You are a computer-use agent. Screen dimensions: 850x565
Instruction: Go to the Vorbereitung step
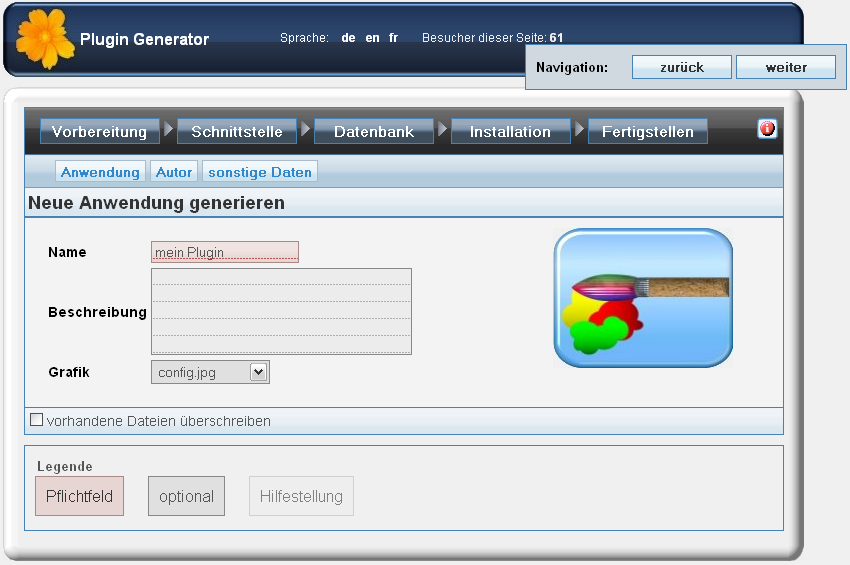point(100,132)
